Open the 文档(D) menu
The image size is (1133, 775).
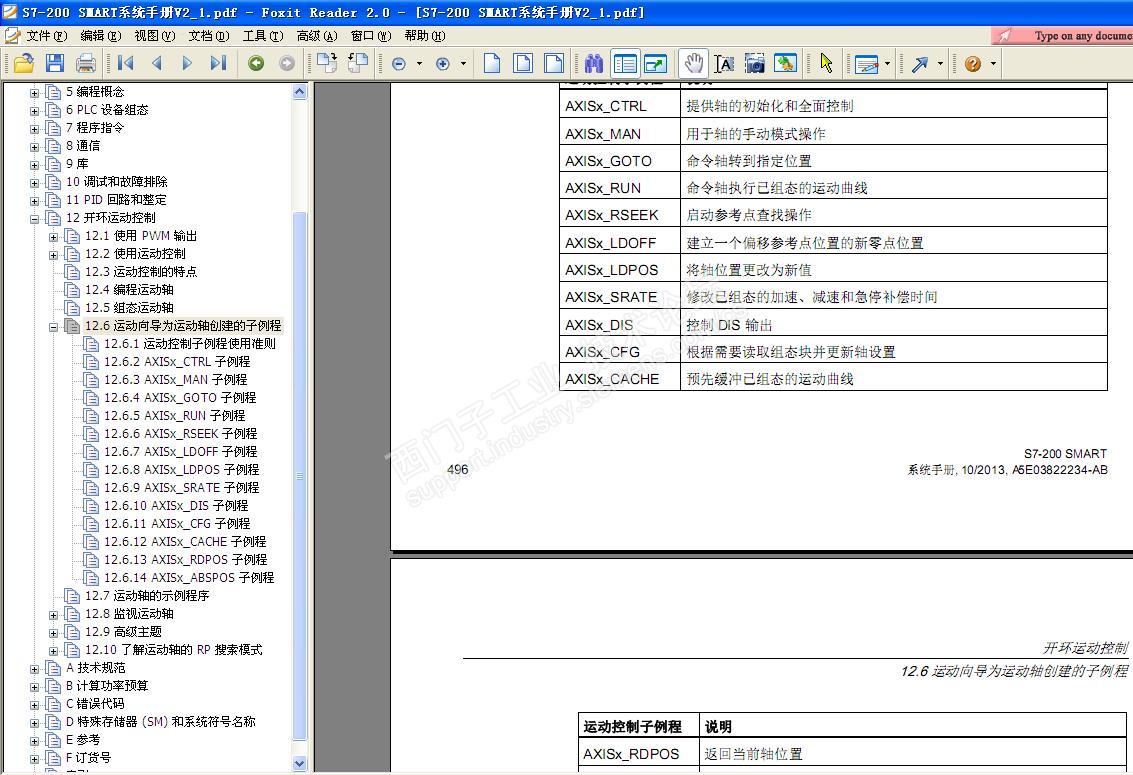tap(209, 35)
